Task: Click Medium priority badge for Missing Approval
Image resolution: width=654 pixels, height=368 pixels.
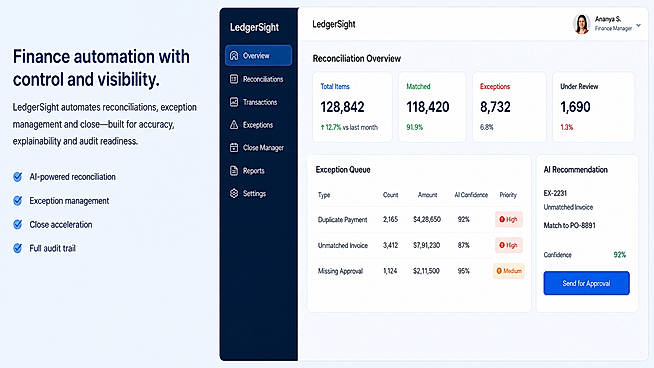Action: [509, 271]
